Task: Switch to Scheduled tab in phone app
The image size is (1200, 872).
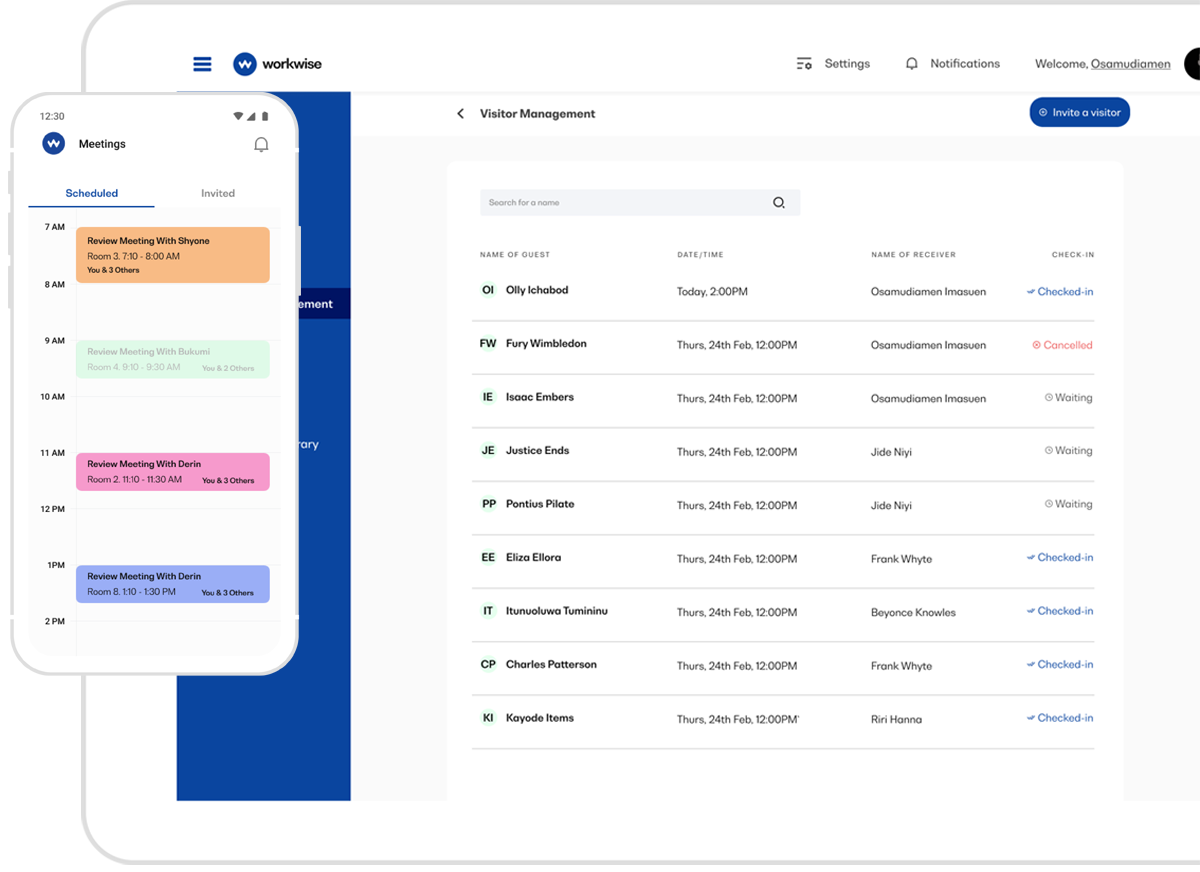Action: (92, 194)
